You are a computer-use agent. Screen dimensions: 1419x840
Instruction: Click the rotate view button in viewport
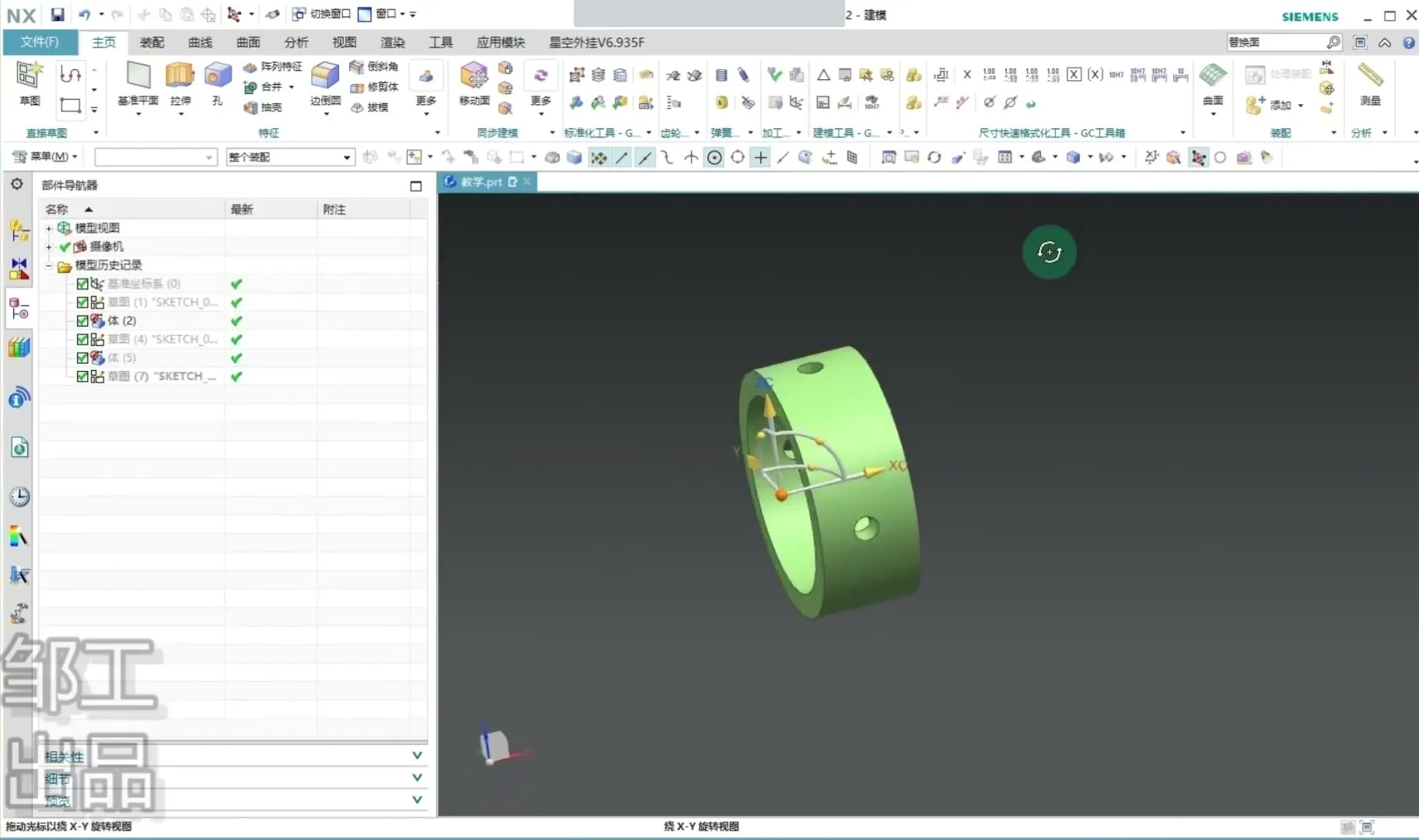1049,252
